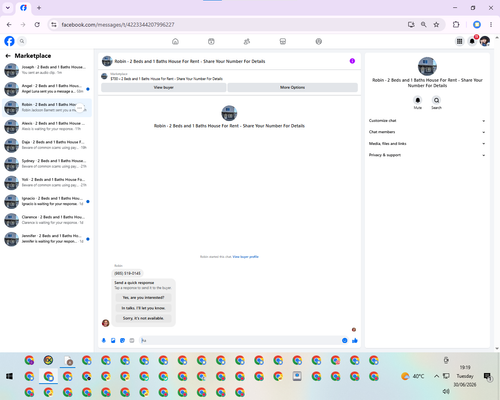Open the View buyer profile link
The image size is (500, 400).
[x=245, y=257]
